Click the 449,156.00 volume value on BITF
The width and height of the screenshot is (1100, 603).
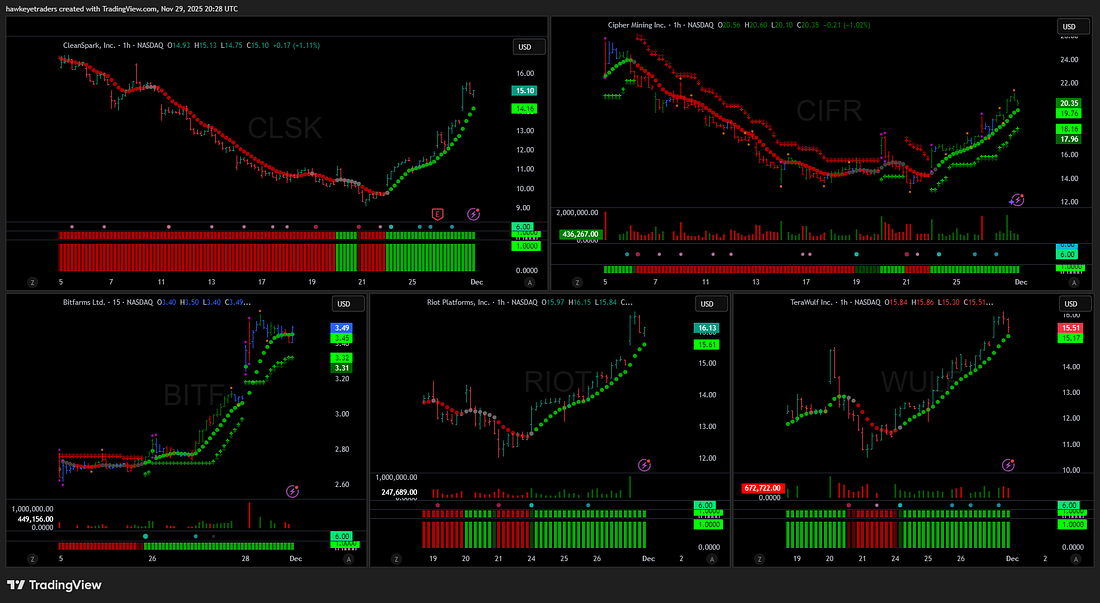pyautogui.click(x=34, y=520)
